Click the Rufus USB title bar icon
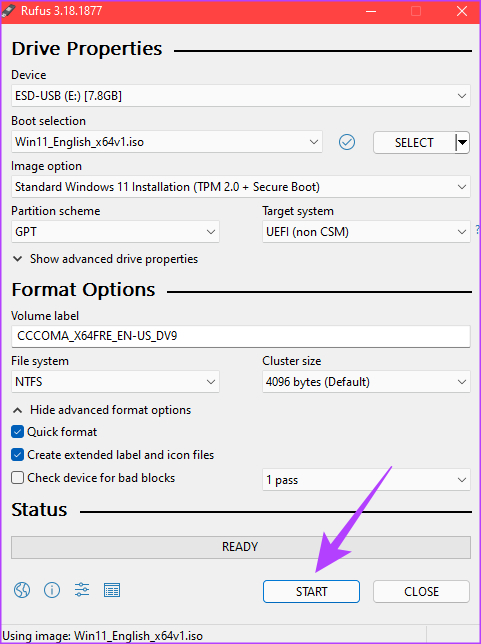481x644 pixels. pyautogui.click(x=9, y=11)
